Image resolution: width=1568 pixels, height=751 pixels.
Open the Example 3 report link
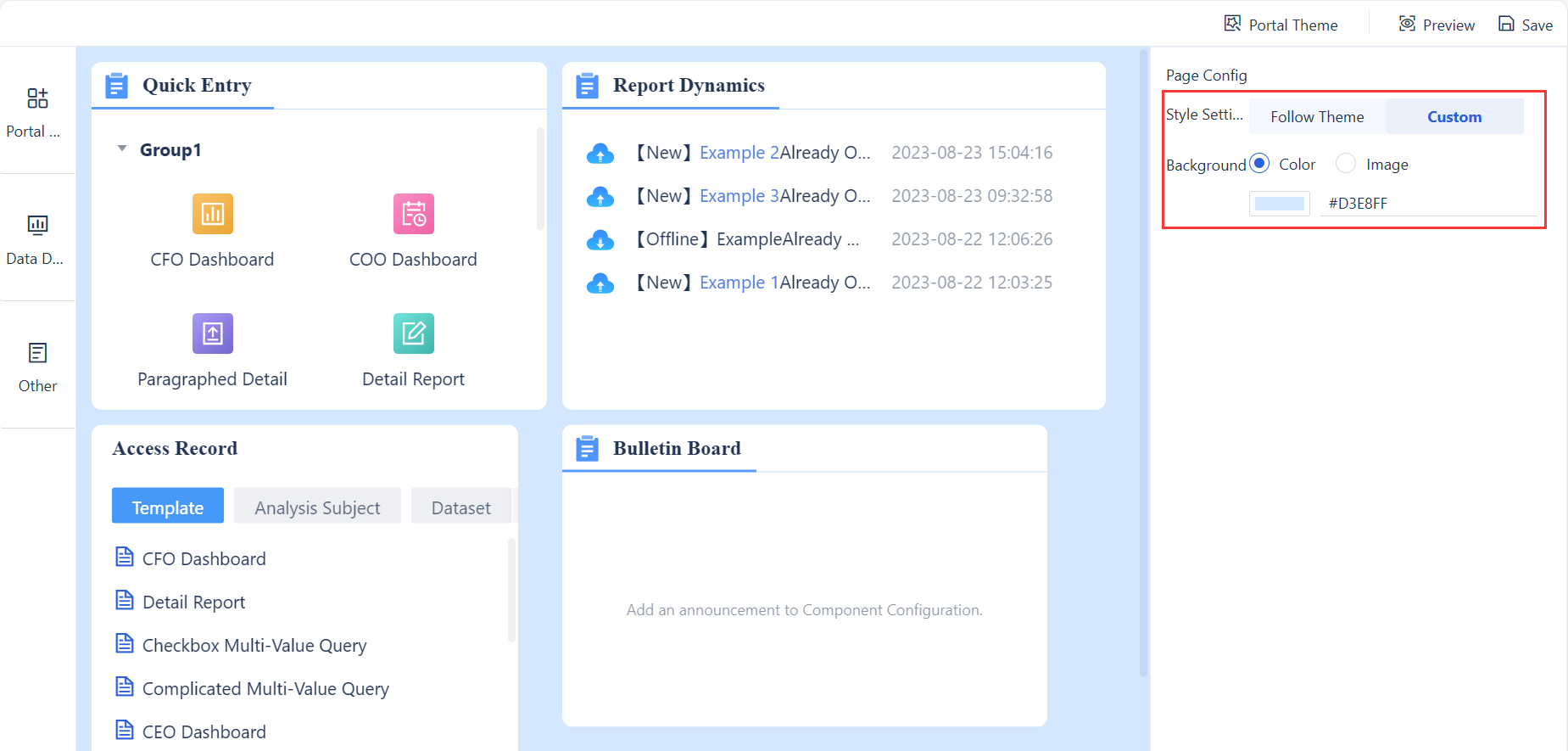pos(739,196)
